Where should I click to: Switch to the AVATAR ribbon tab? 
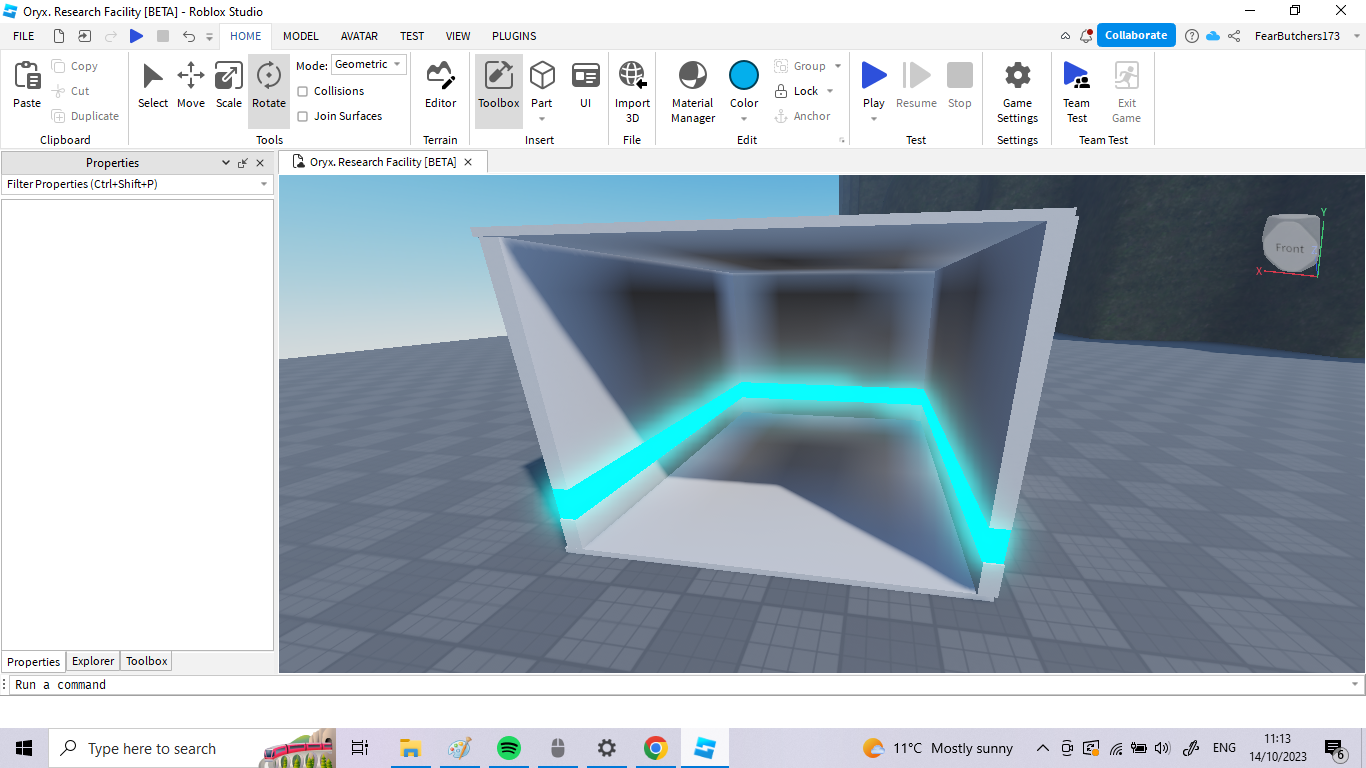click(x=359, y=36)
